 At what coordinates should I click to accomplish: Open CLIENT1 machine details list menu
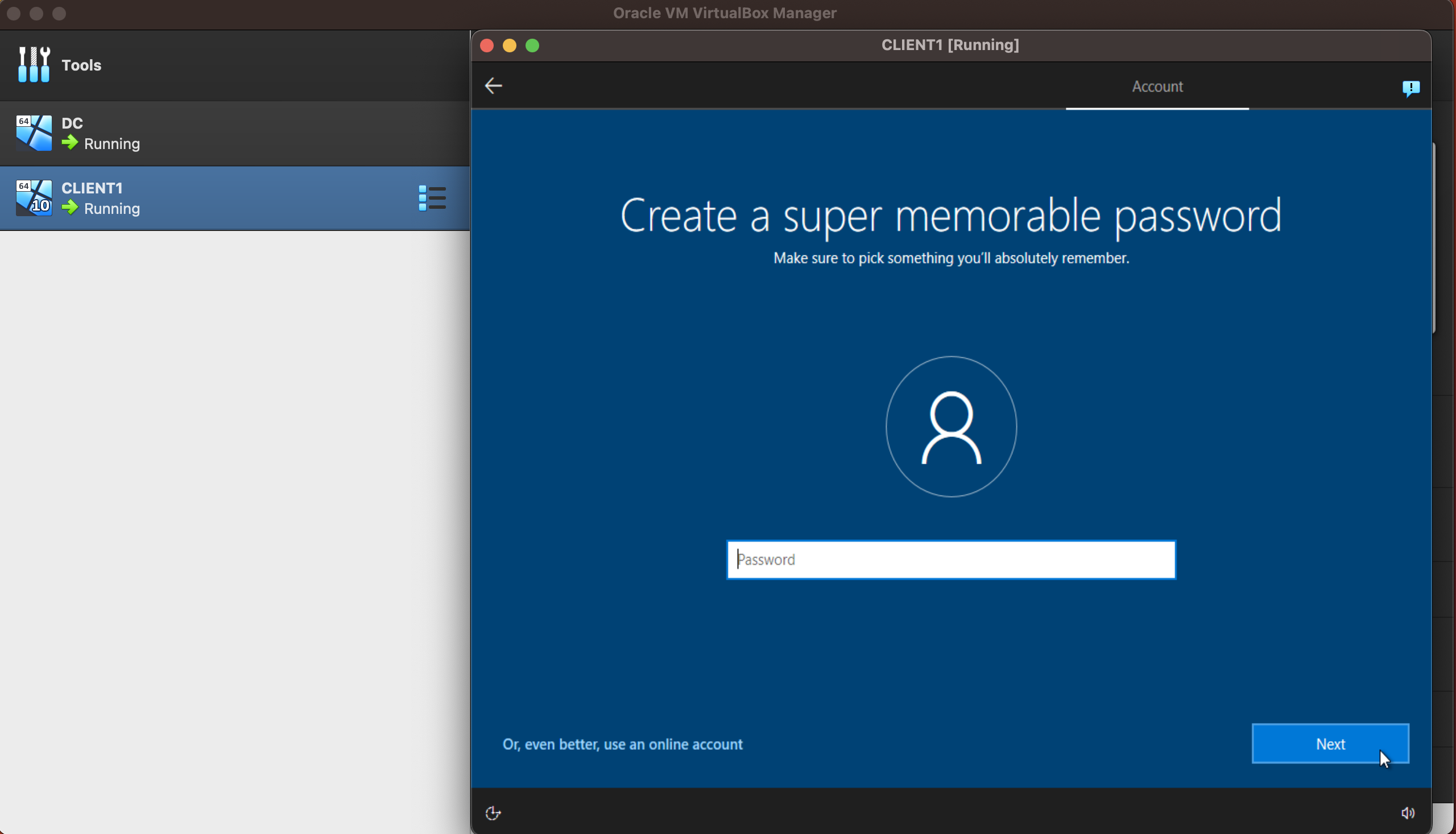(432, 198)
